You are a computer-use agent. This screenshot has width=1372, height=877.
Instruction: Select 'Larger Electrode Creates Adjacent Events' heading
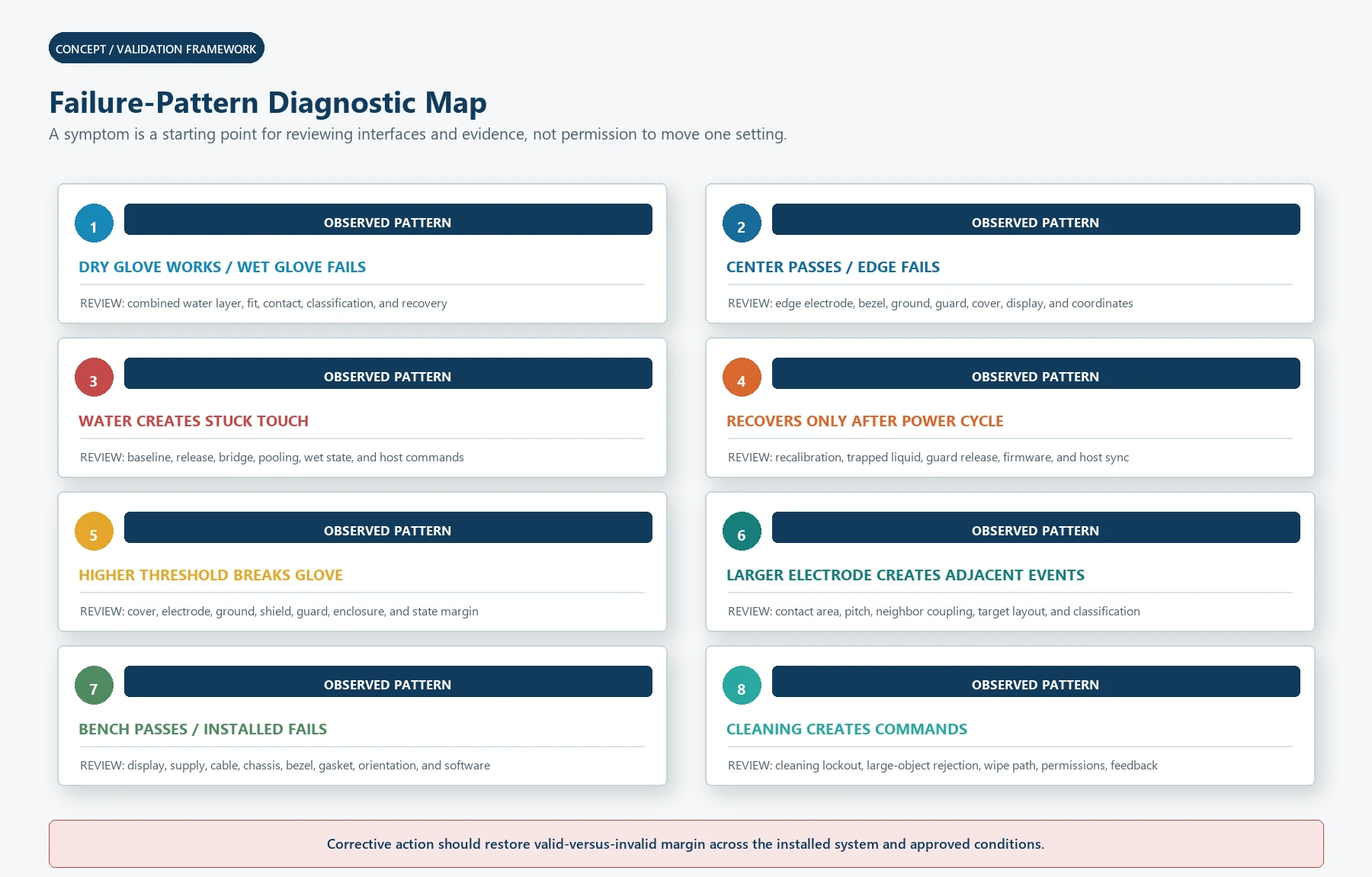click(x=906, y=575)
